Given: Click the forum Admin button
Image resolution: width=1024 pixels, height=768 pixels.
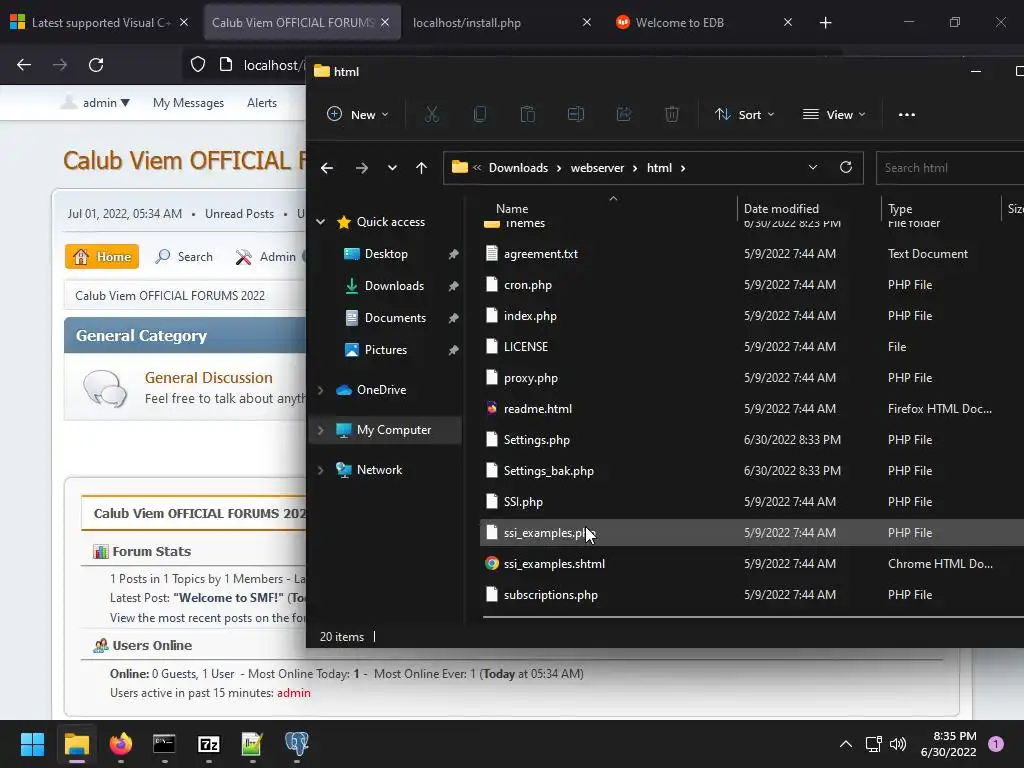Looking at the screenshot, I should pos(266,257).
